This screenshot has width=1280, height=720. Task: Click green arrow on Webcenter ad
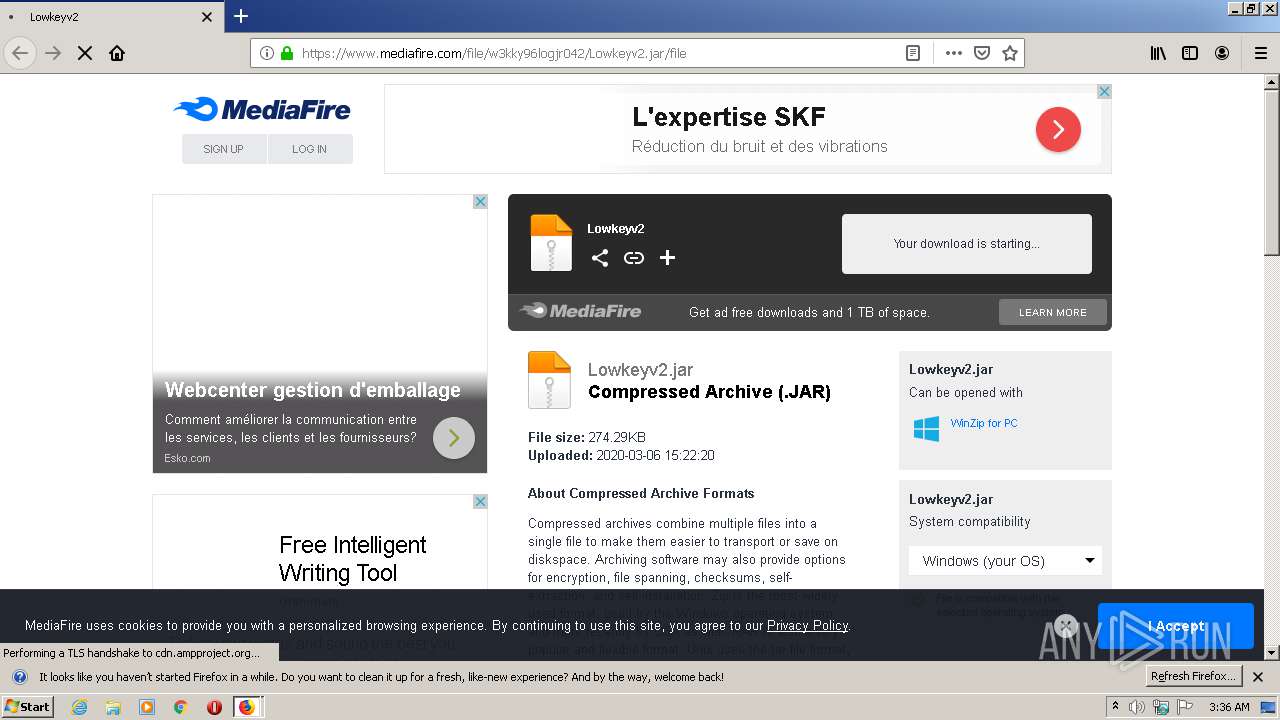[x=454, y=438]
